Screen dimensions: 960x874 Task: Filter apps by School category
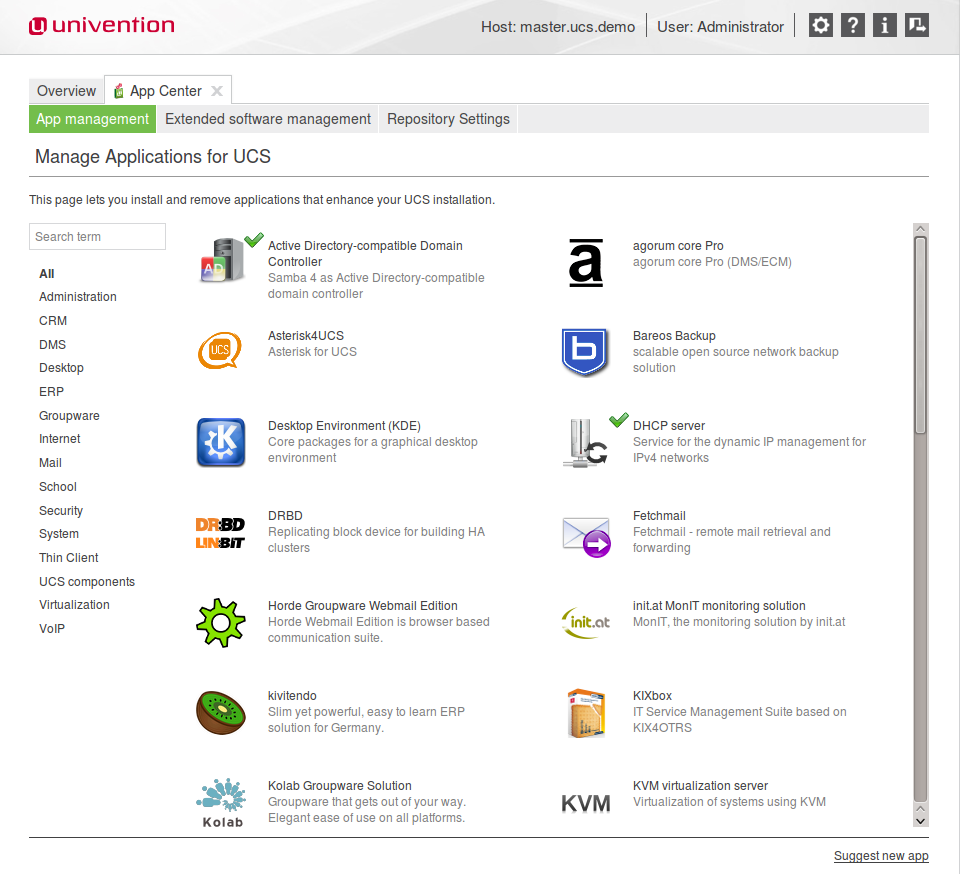58,487
